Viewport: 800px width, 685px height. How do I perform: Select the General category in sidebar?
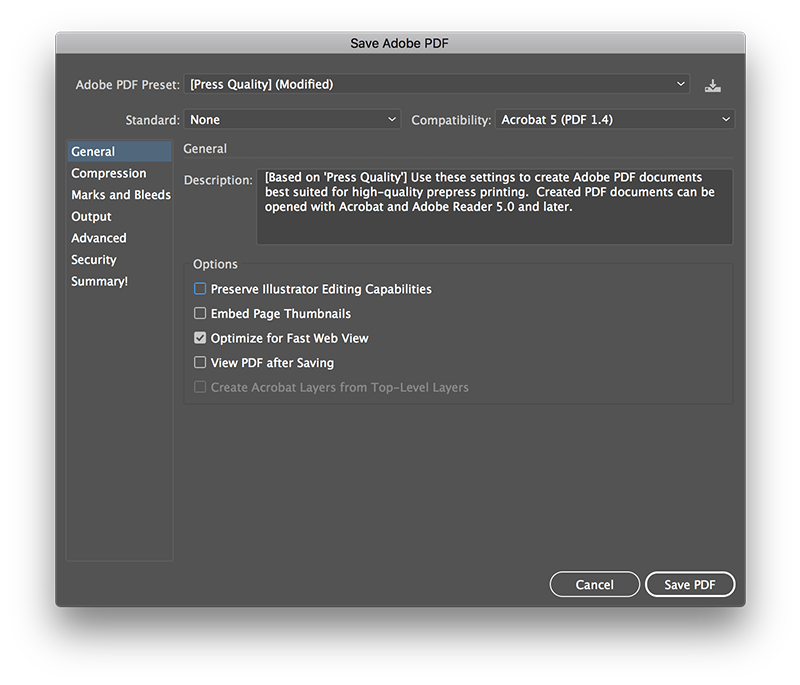click(x=119, y=151)
